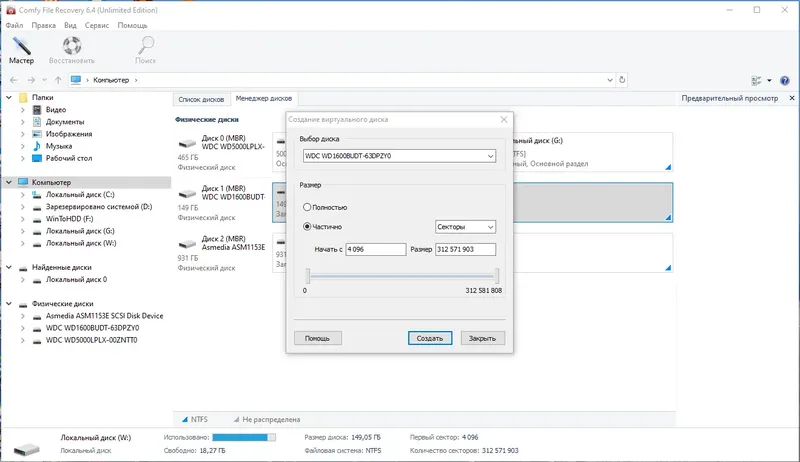This screenshot has width=800, height=462.
Task: Refresh the address bar location
Action: point(622,80)
